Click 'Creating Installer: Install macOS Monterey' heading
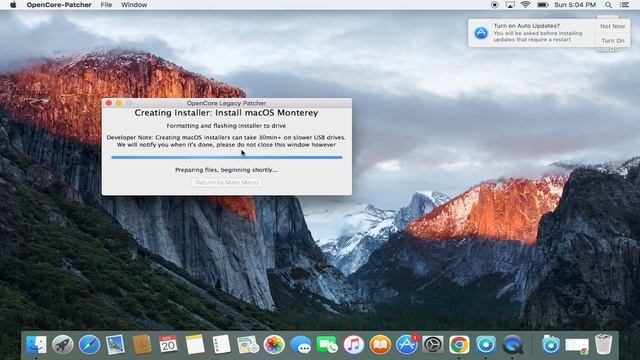Viewport: 640px width, 360px height. click(226, 113)
